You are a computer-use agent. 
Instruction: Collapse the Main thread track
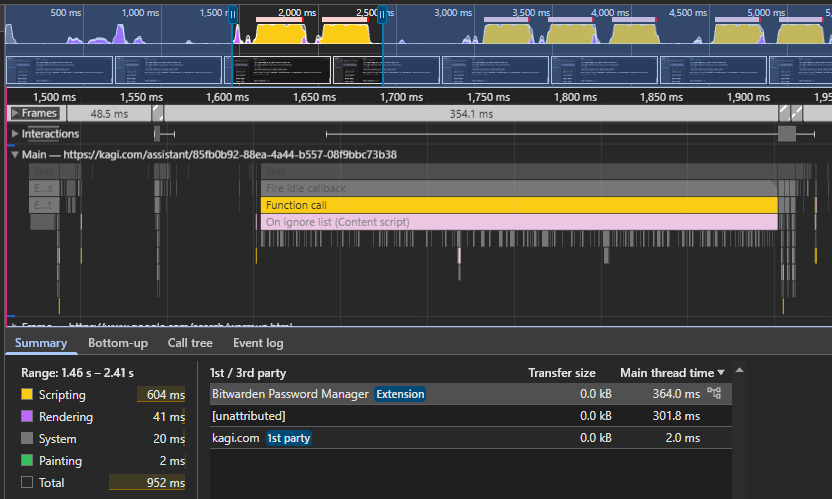15,155
